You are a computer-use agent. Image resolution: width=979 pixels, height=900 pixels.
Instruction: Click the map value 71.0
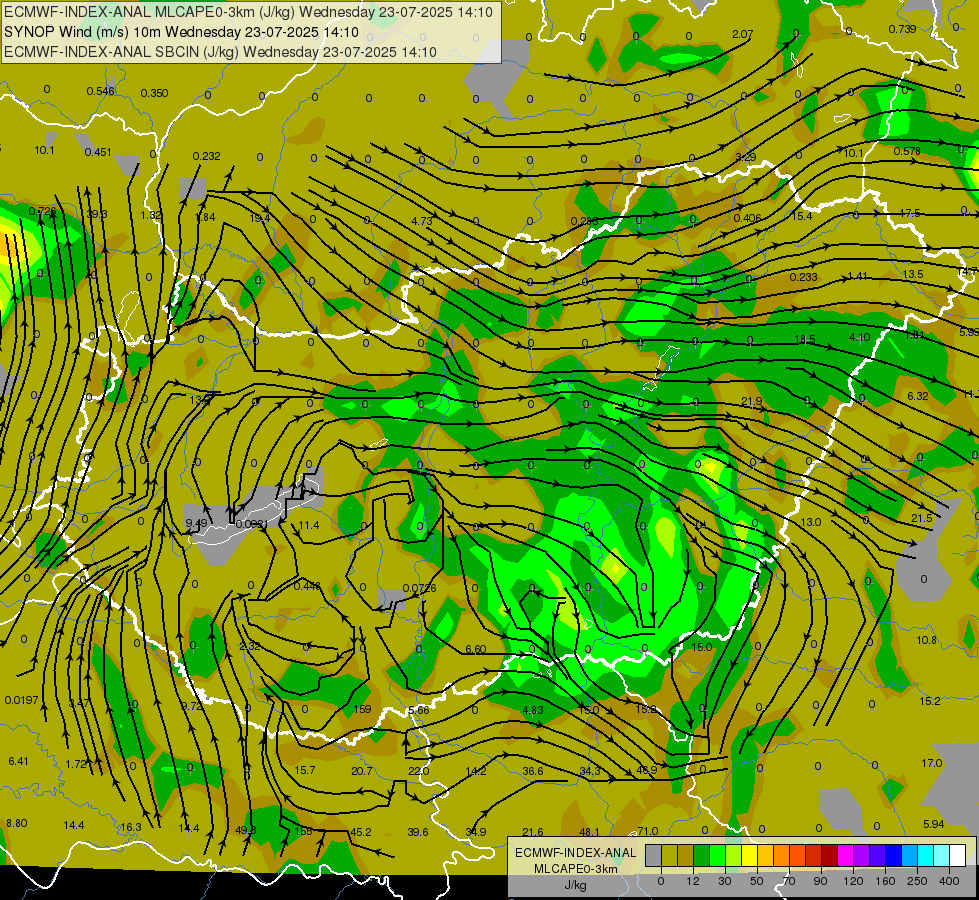point(647,831)
